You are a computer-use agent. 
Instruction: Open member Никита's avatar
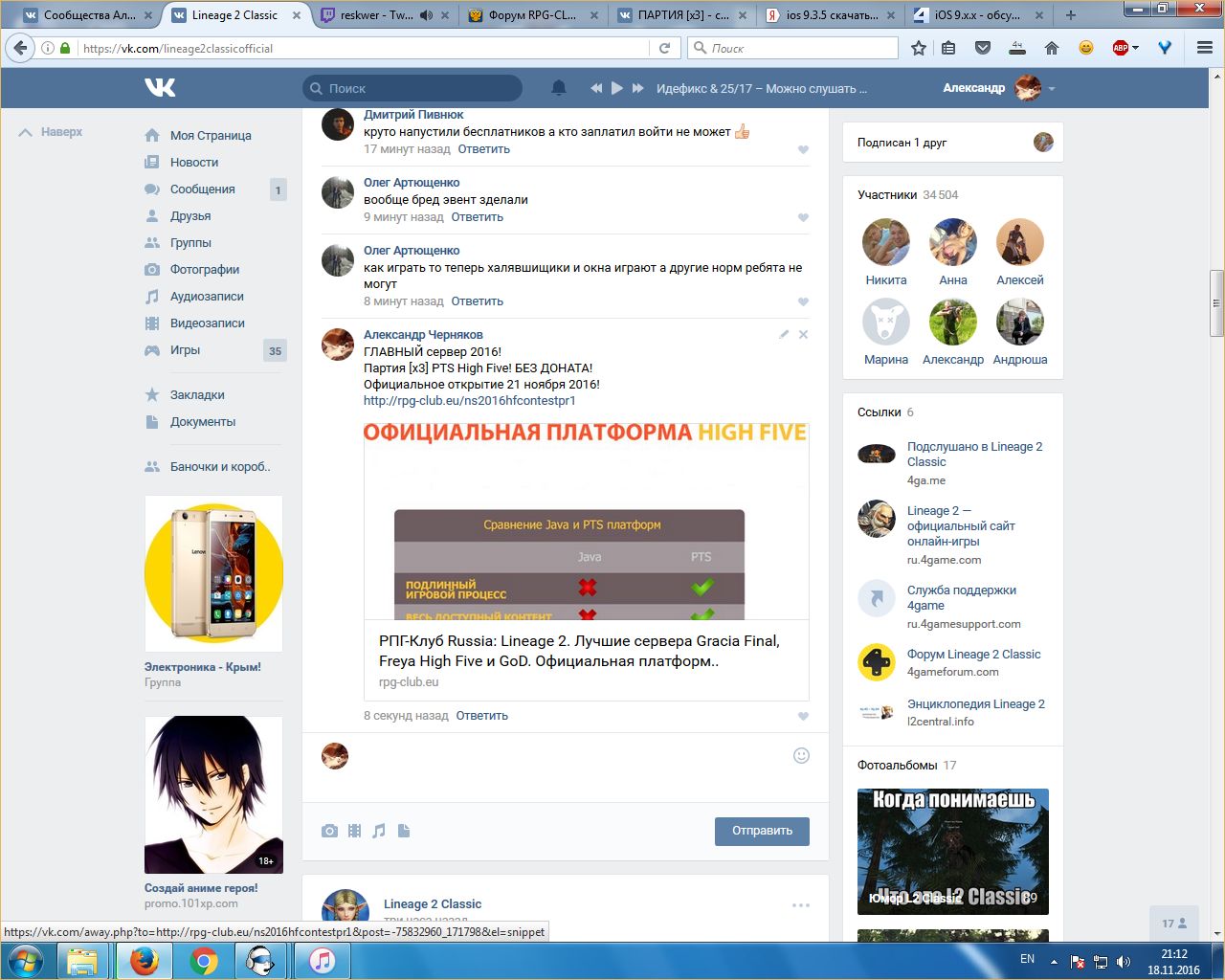pos(886,242)
